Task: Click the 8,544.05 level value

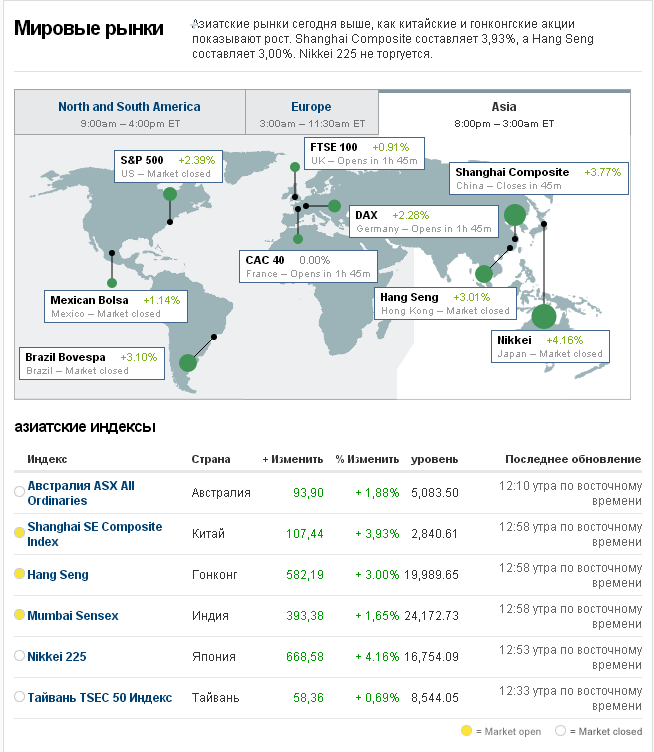Action: click(x=435, y=697)
